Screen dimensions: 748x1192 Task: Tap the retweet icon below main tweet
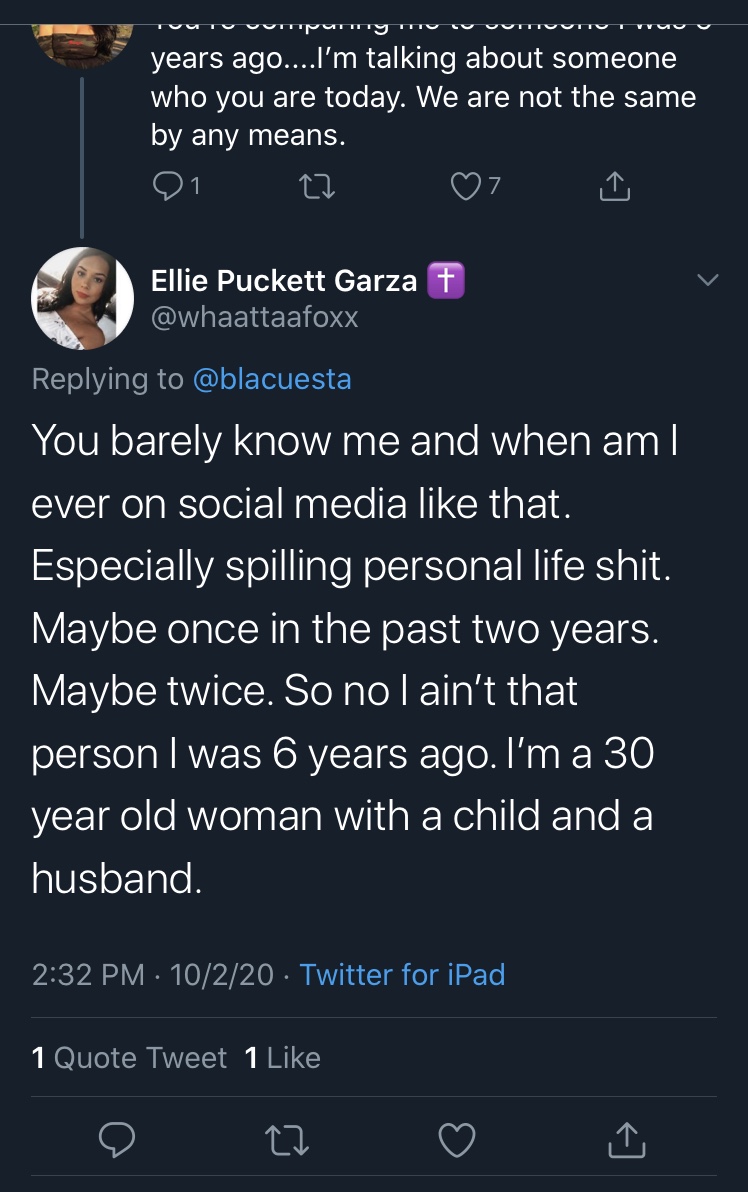click(287, 1140)
